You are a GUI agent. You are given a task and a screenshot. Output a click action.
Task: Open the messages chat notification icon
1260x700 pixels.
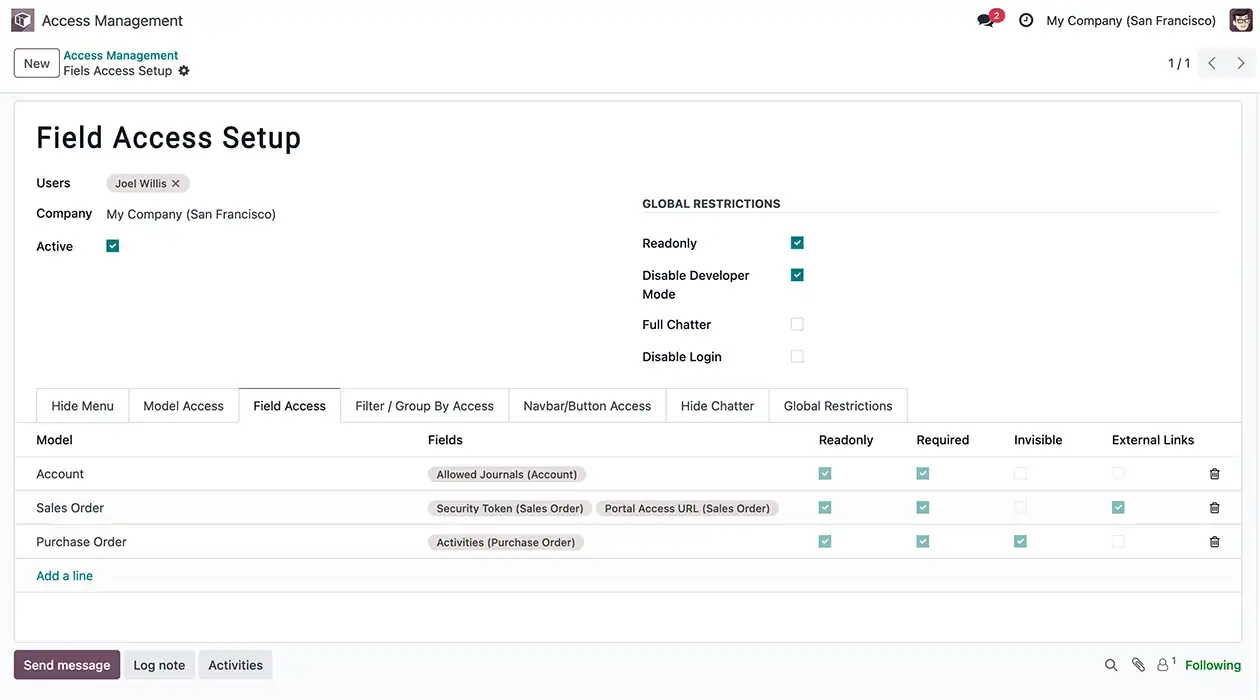(x=986, y=20)
